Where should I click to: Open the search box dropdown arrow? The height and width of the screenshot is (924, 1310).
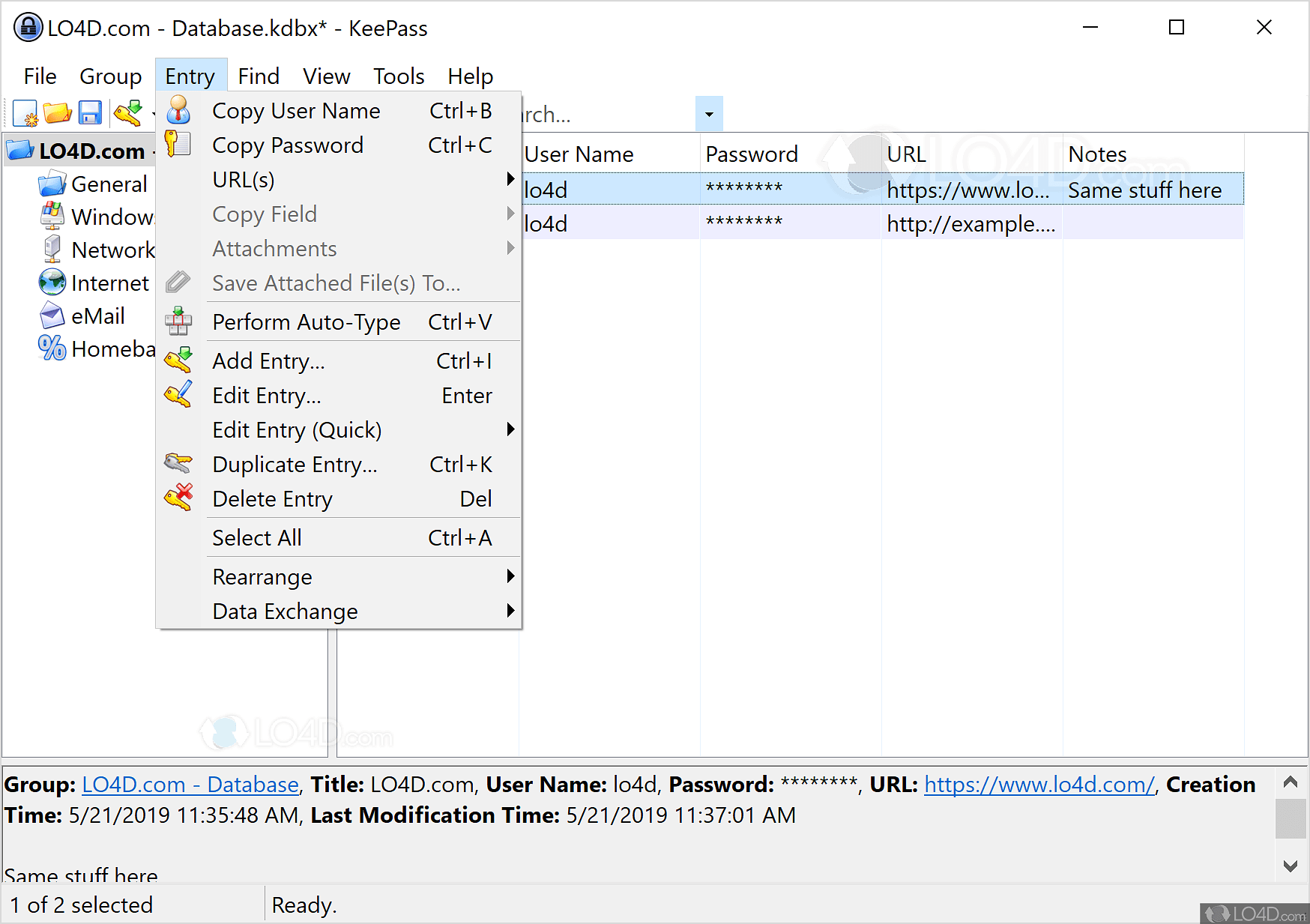point(709,115)
